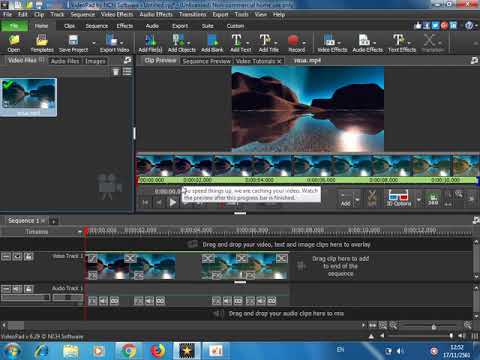Toggle link icon on second audio clip
The height and width of the screenshot is (360, 480).
click(x=160, y=301)
